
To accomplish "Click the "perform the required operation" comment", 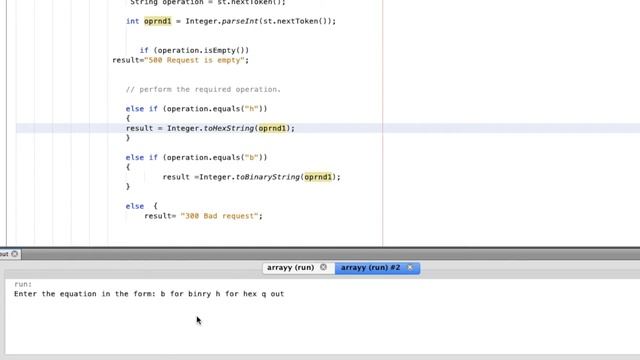I will (203, 89).
